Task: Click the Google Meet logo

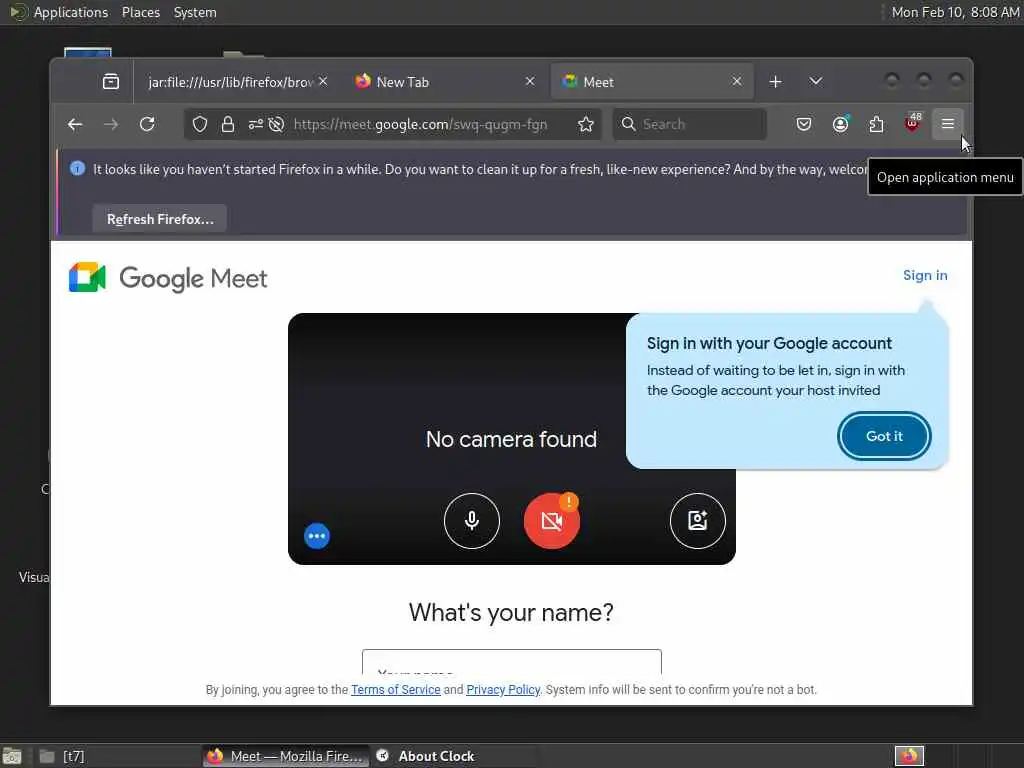Action: tap(168, 278)
